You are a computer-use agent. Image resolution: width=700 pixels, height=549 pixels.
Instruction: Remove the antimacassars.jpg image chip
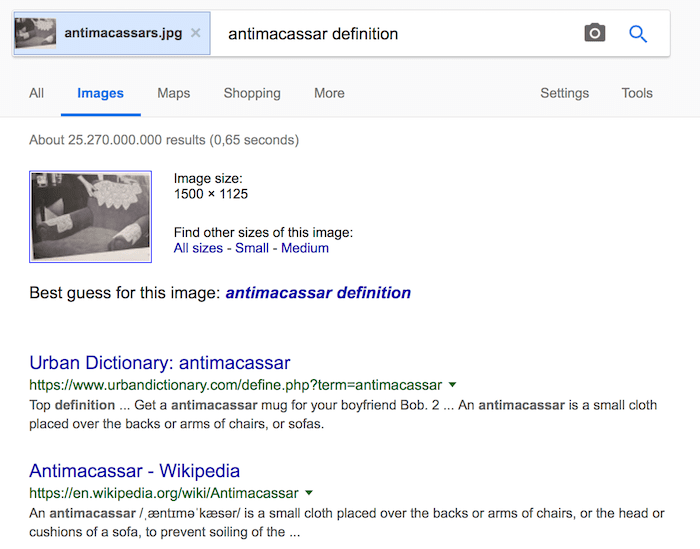pyautogui.click(x=196, y=33)
